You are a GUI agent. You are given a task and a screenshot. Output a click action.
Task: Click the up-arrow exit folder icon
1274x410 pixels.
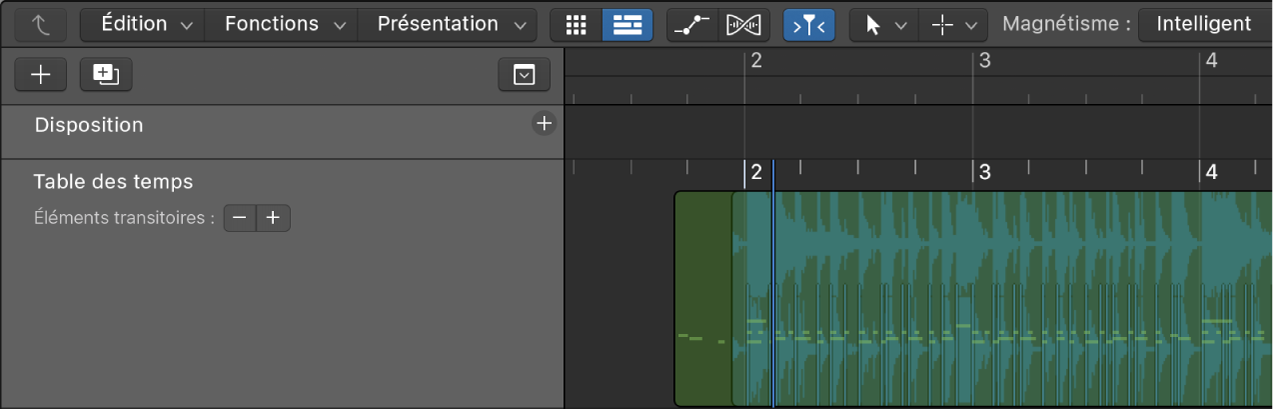pyautogui.click(x=40, y=25)
